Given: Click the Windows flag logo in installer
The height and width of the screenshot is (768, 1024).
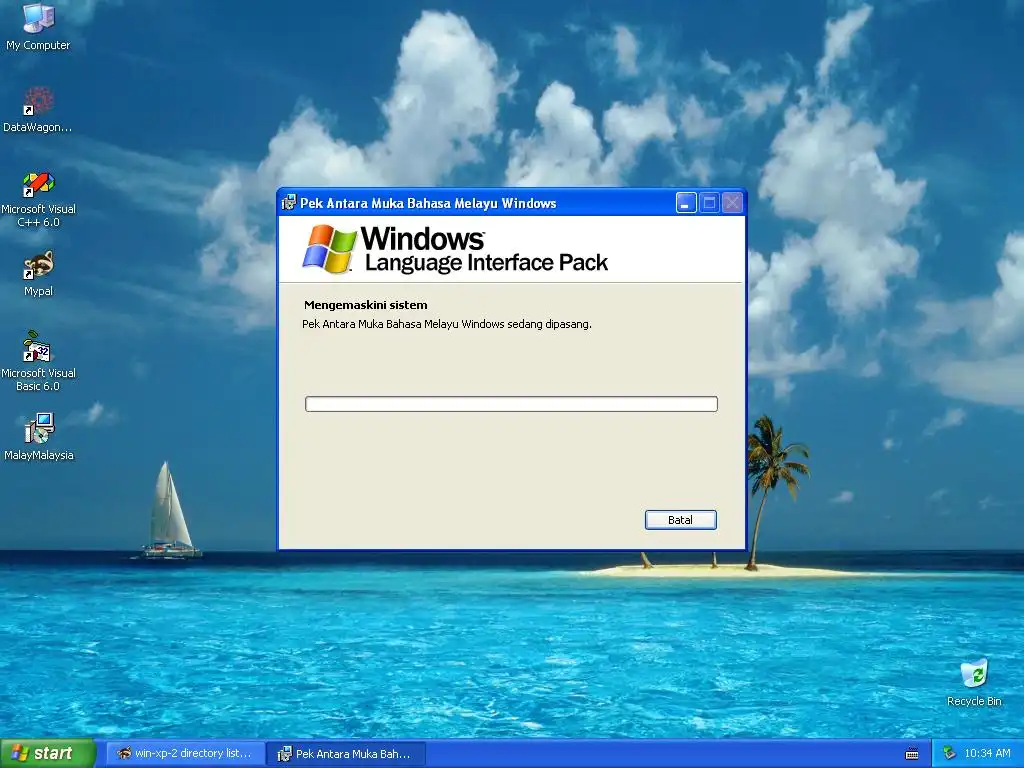Looking at the screenshot, I should [329, 249].
